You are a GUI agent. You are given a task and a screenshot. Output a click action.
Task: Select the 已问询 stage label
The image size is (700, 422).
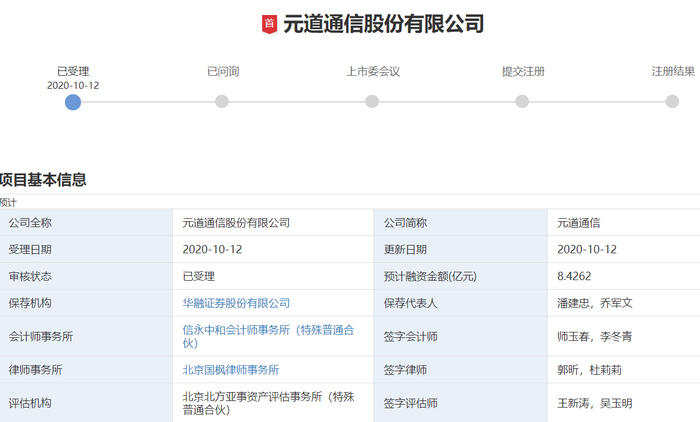click(x=223, y=71)
